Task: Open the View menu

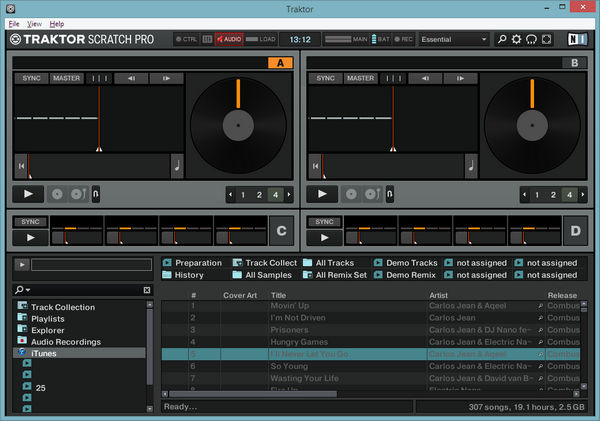Action: 35,23
